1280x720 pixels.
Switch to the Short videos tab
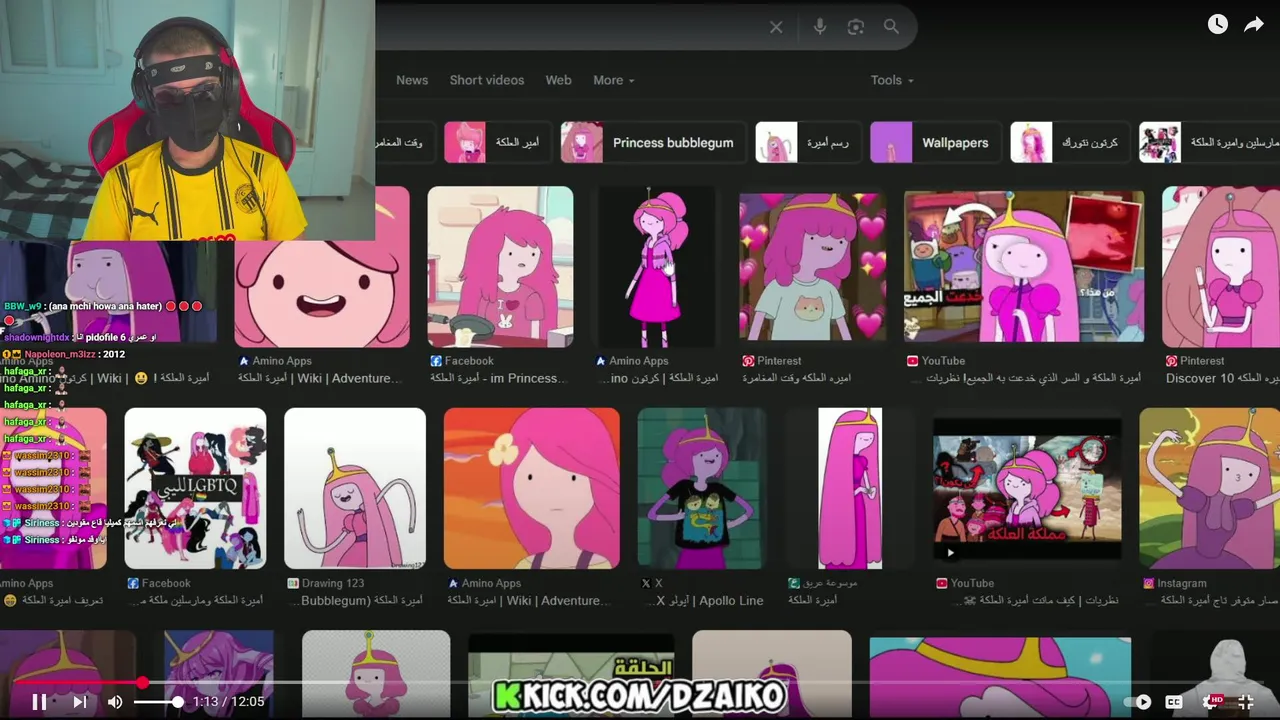487,80
